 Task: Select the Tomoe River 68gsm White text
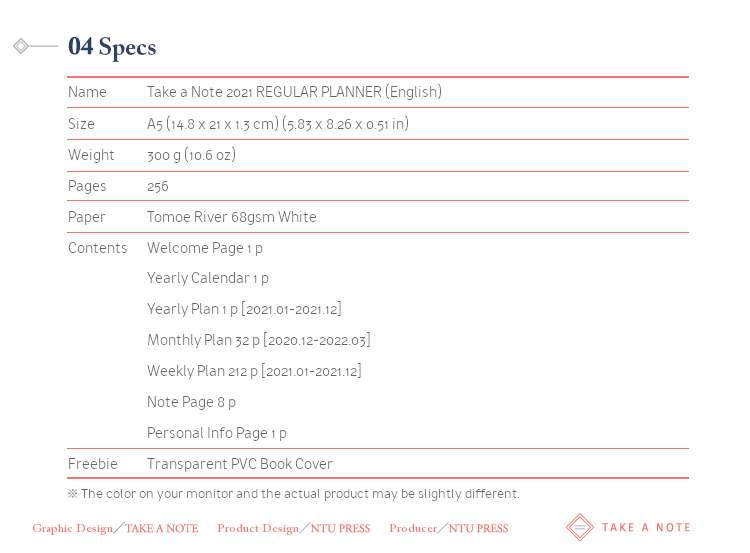click(232, 217)
